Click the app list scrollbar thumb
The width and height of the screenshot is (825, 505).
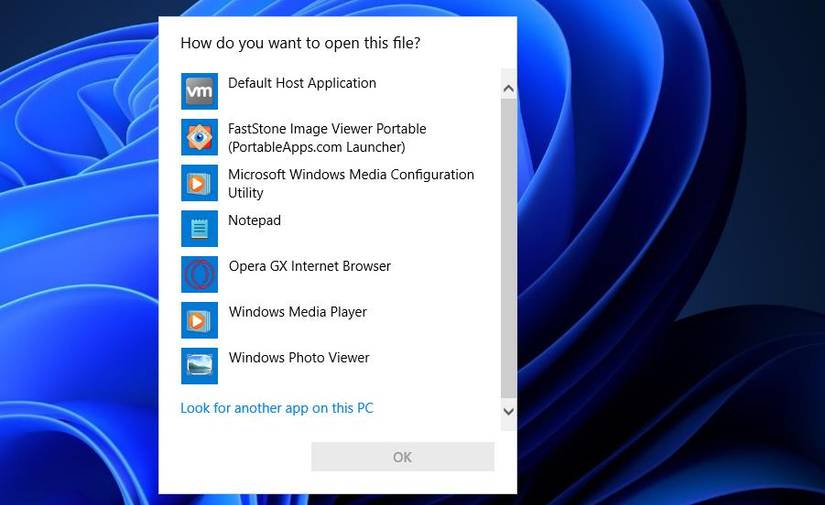coord(508,248)
